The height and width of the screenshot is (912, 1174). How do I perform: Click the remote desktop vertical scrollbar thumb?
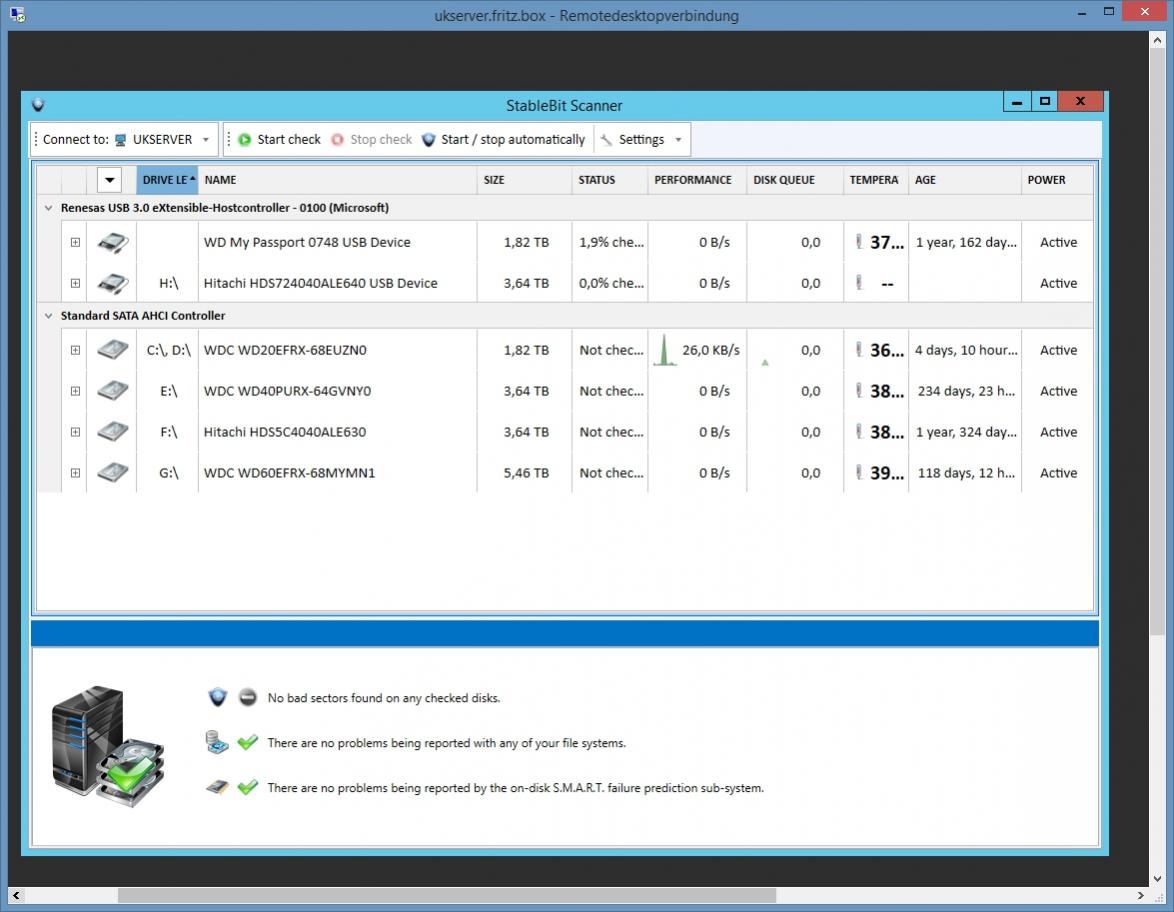(1158, 340)
